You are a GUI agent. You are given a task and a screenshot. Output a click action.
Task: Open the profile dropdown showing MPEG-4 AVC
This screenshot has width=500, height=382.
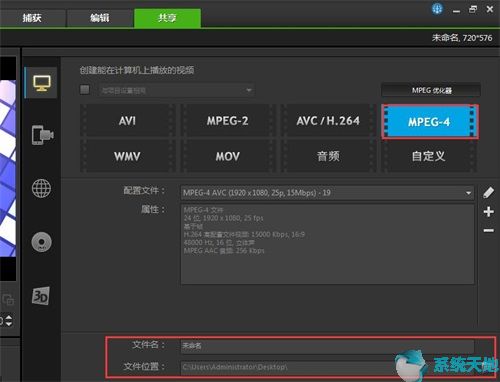[327, 193]
